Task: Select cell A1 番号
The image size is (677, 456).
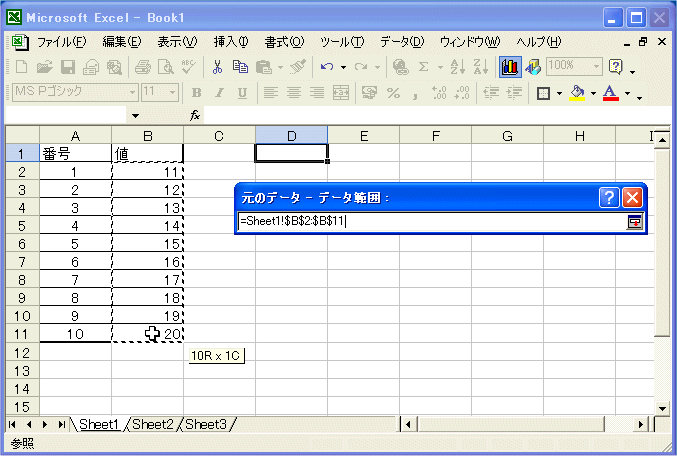Action: pyautogui.click(x=76, y=154)
